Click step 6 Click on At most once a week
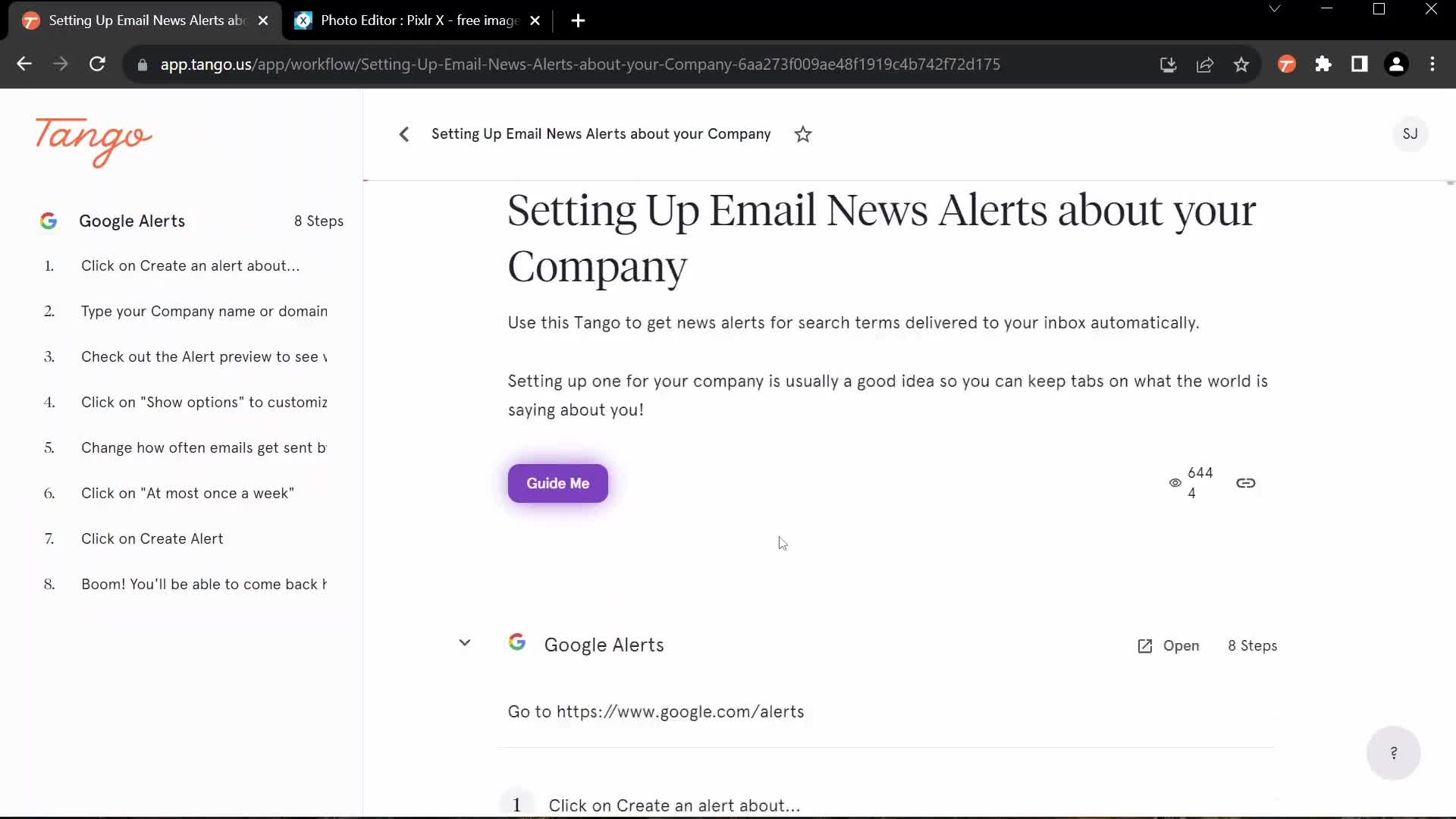 [x=188, y=493]
